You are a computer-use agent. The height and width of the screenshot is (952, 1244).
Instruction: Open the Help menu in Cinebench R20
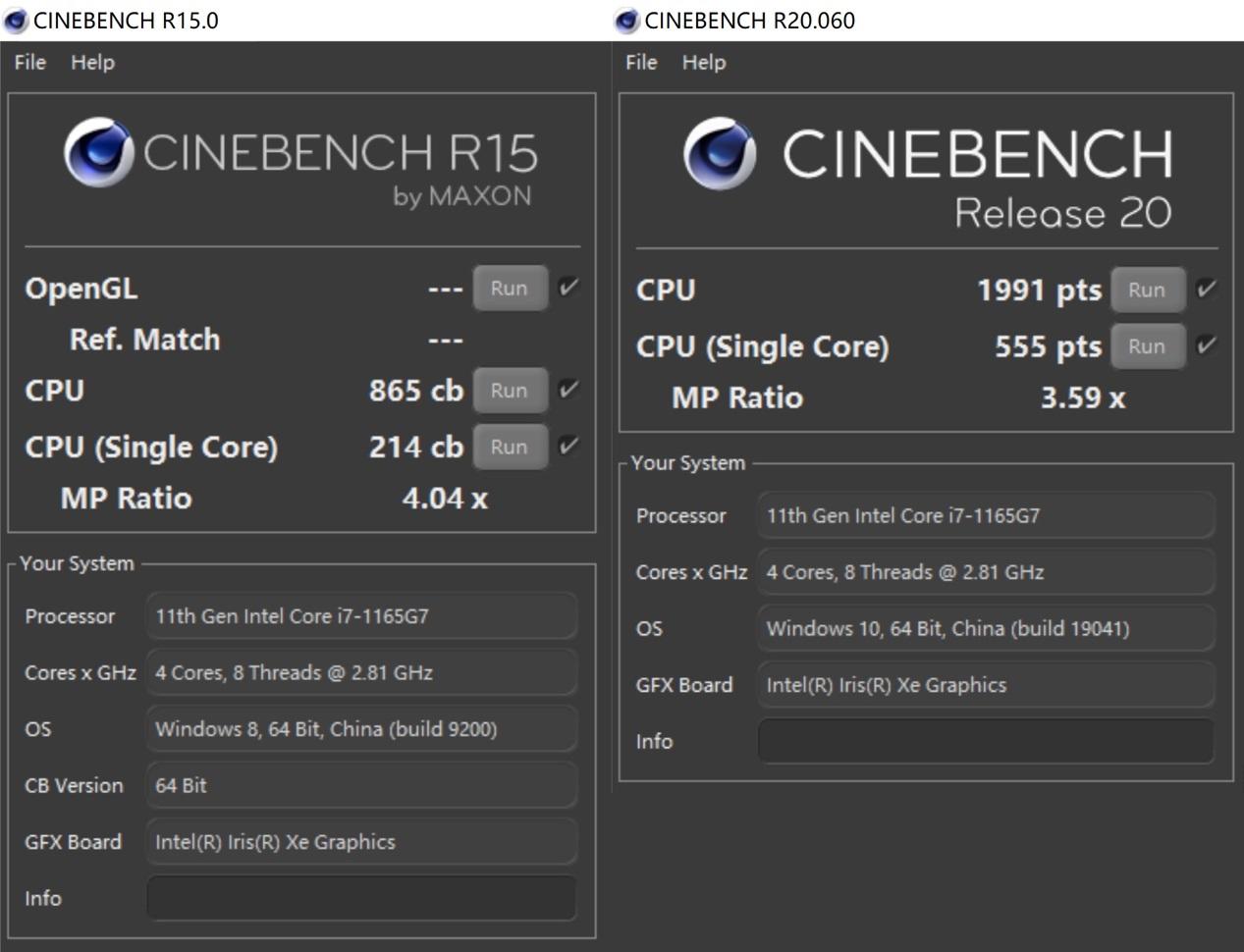click(x=704, y=62)
